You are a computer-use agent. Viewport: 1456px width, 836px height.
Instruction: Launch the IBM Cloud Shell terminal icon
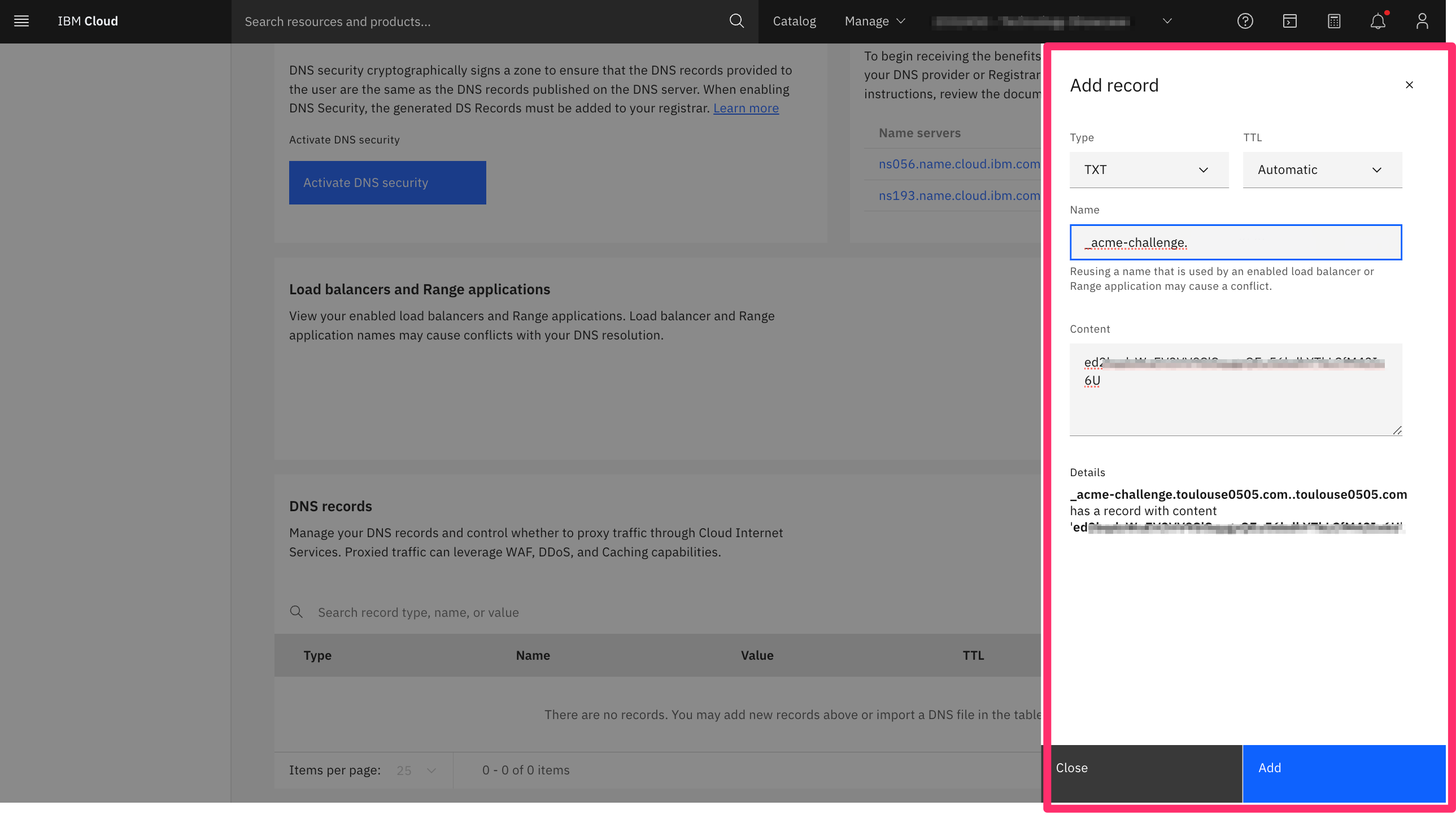click(1289, 21)
